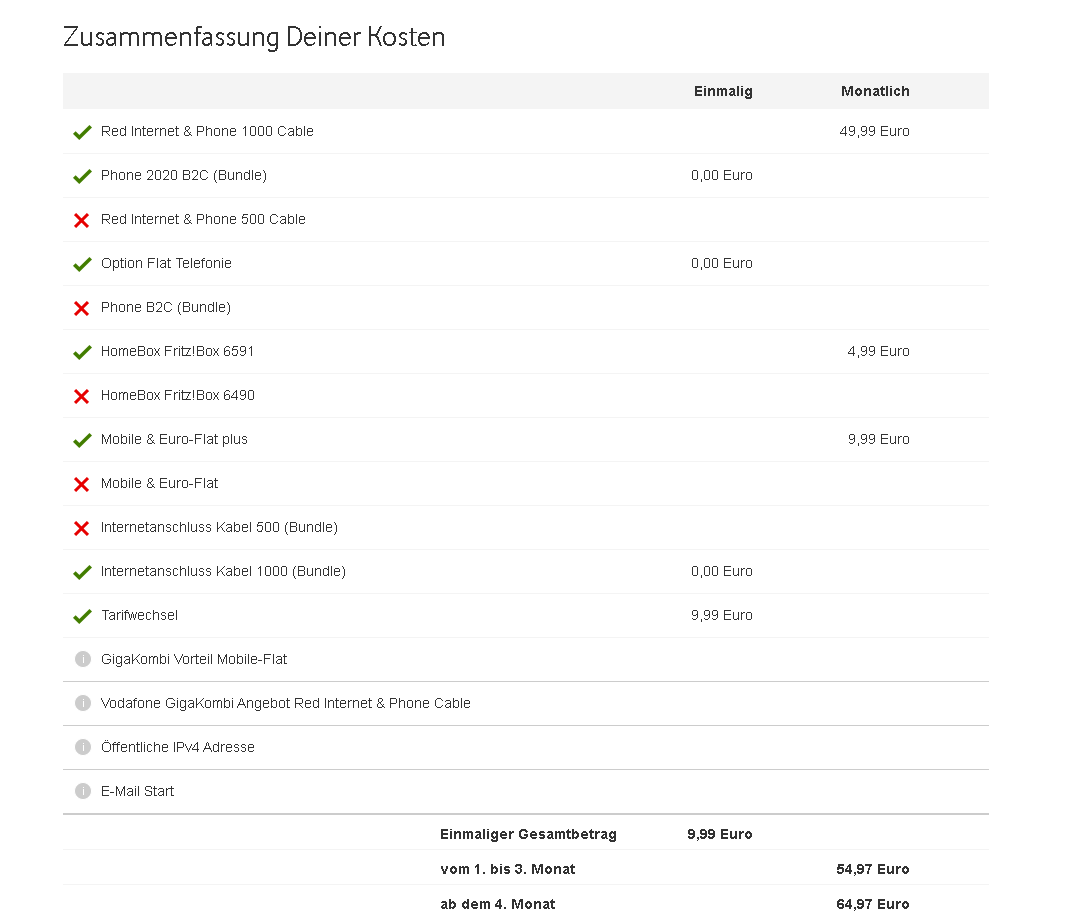Click red X beside Red Internet & Phone 500 Cable
Image resolution: width=1086 pixels, height=919 pixels.
[x=82, y=220]
